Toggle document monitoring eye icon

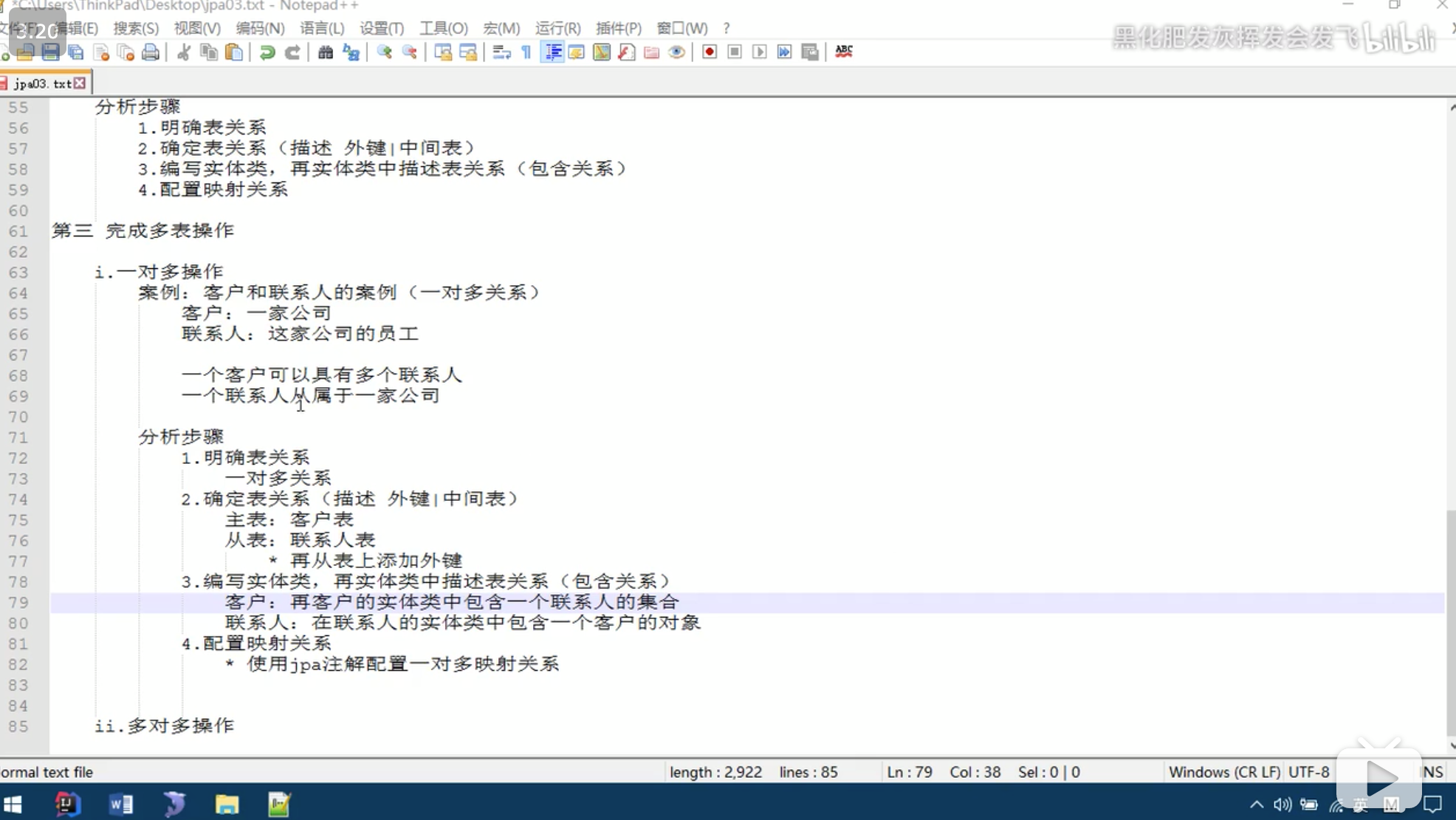[x=676, y=52]
